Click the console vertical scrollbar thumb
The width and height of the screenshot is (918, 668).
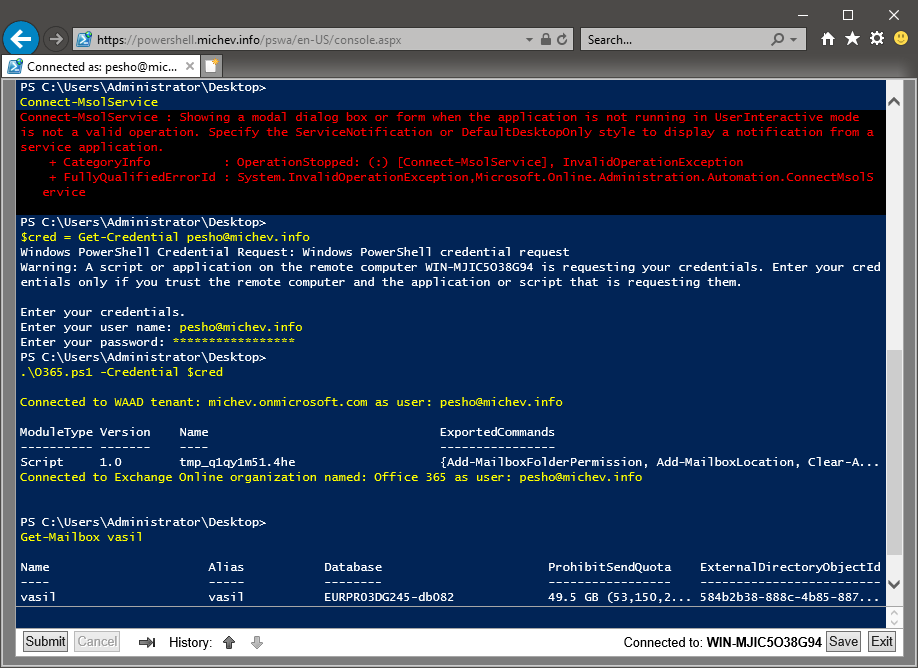click(x=894, y=452)
